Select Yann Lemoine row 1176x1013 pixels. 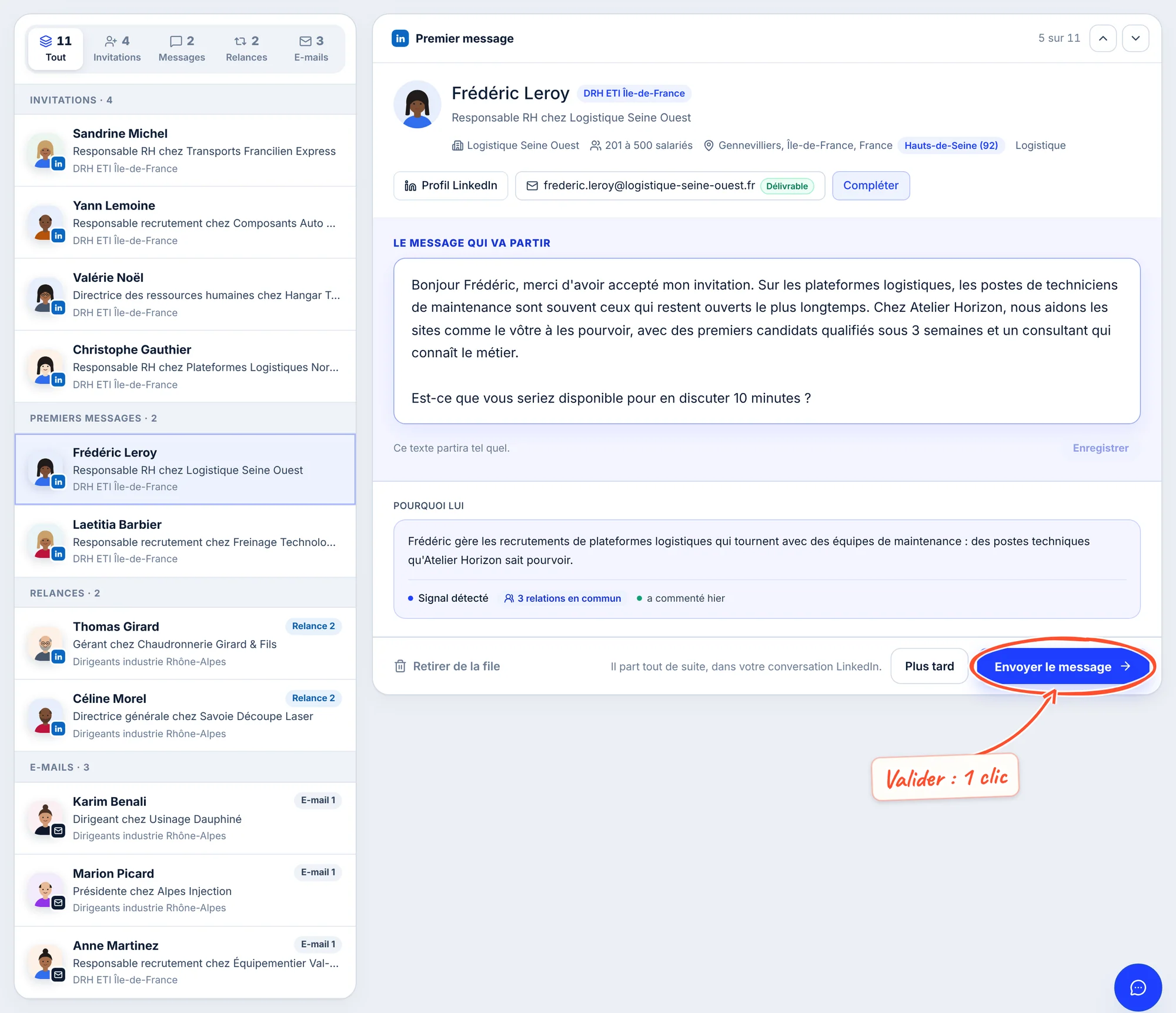pyautogui.click(x=185, y=222)
